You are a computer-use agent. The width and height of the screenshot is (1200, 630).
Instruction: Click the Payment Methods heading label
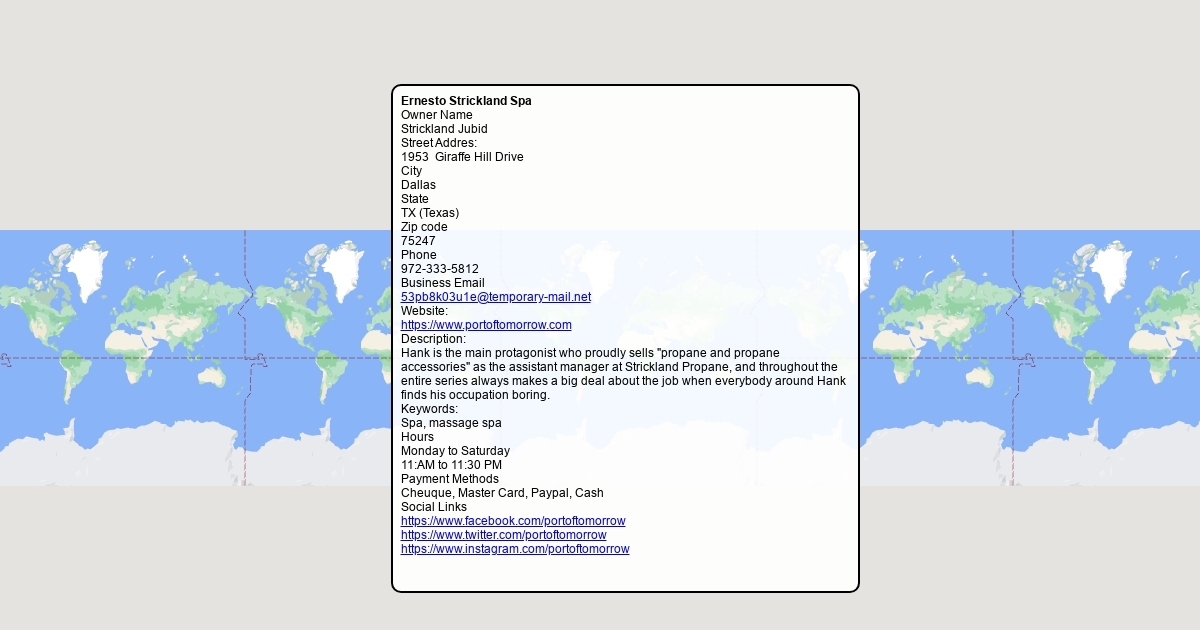point(449,479)
